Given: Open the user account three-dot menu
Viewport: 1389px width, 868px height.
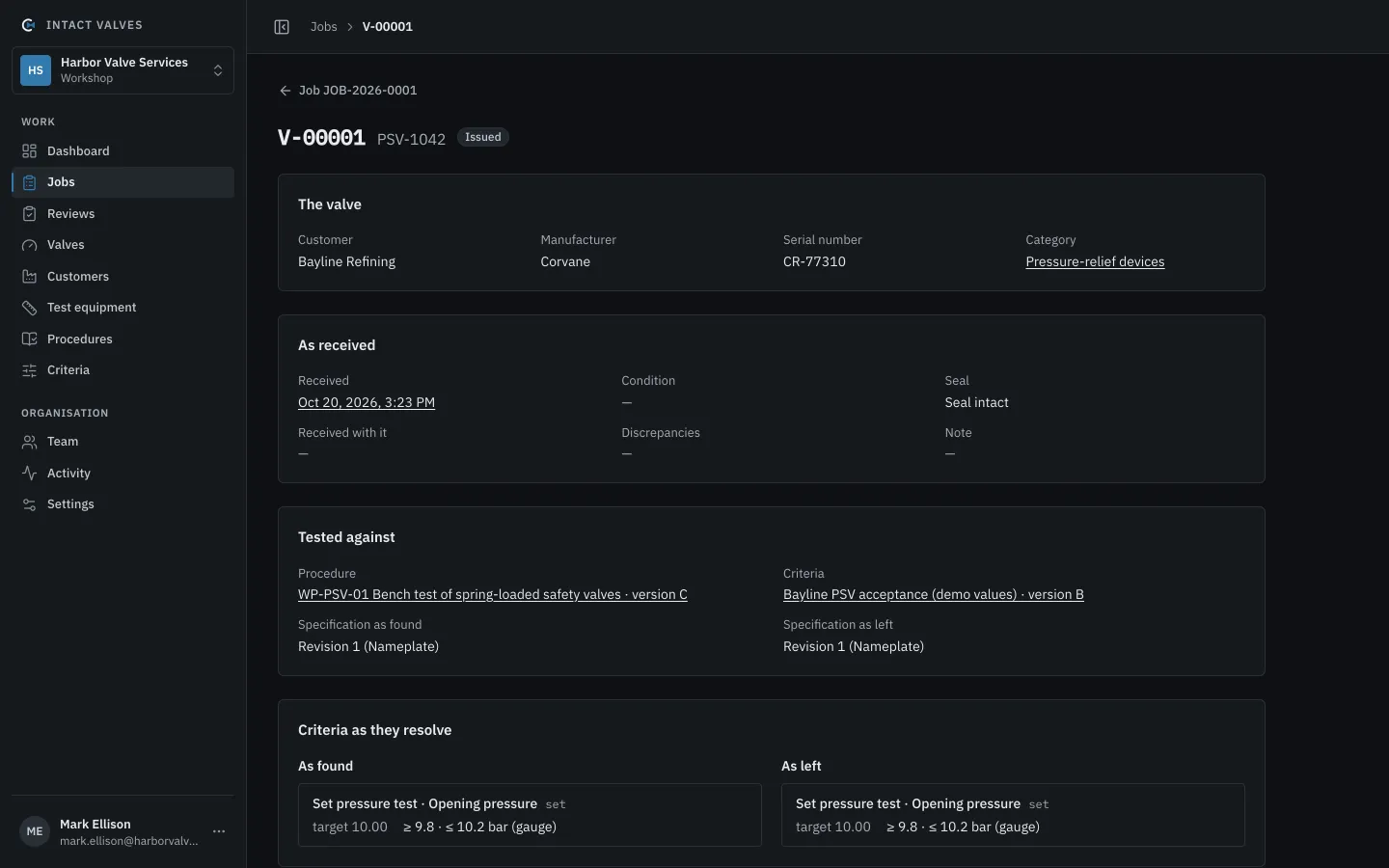Looking at the screenshot, I should pyautogui.click(x=219, y=831).
